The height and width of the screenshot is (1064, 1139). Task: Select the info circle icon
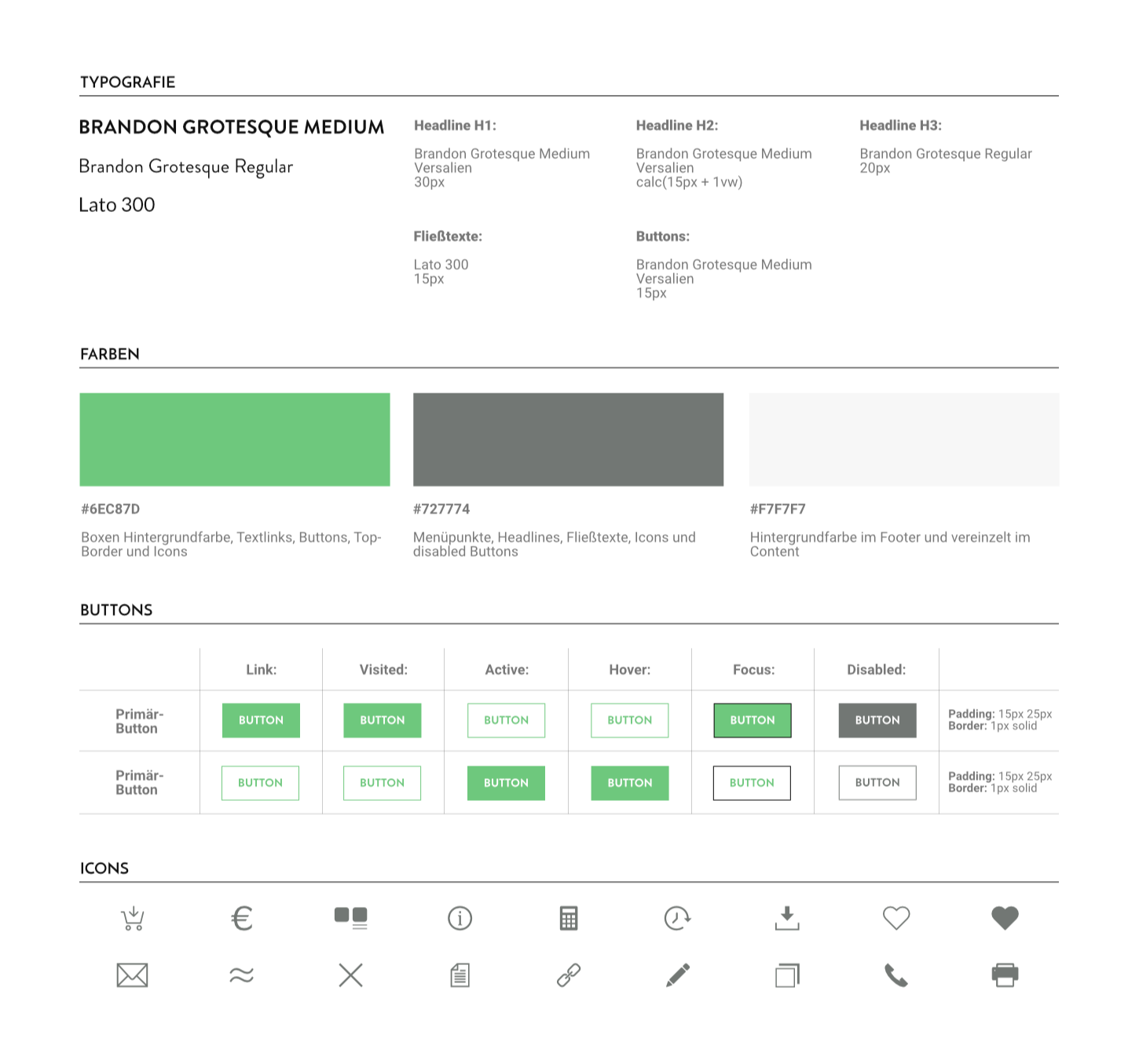coord(460,918)
